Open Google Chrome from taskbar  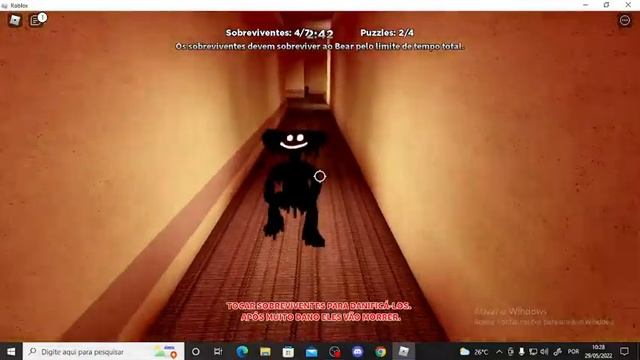point(381,351)
